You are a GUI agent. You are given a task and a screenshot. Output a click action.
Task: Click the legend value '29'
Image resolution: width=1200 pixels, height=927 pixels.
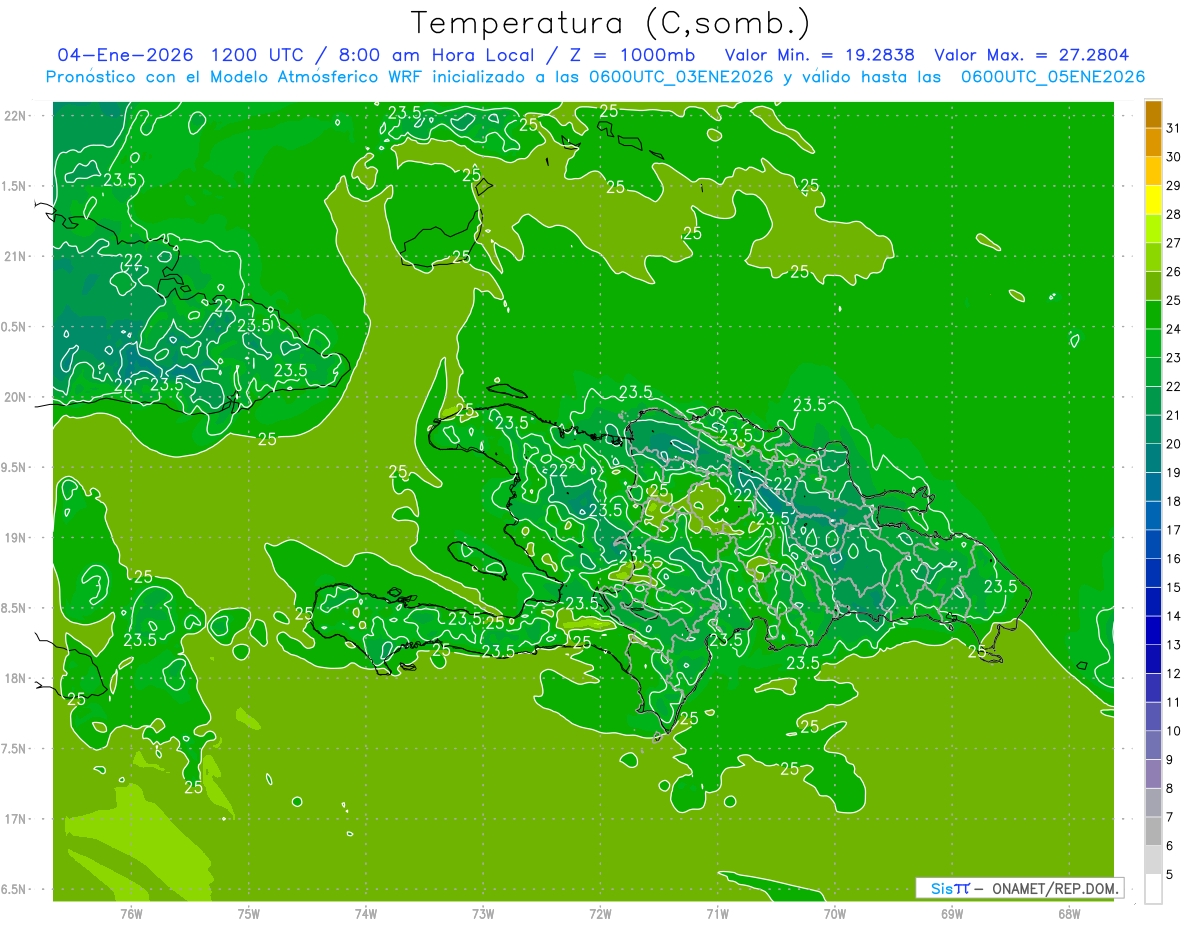pos(1174,185)
